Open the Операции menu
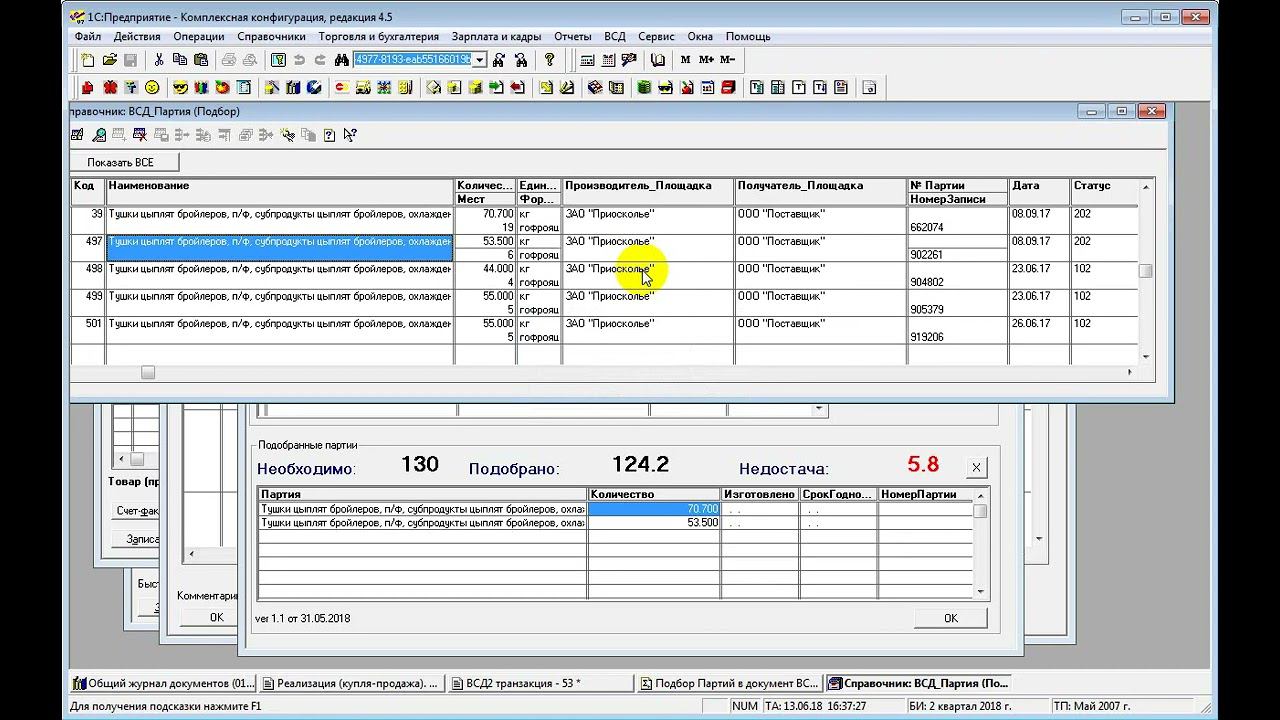The width and height of the screenshot is (1280, 720). pos(198,36)
